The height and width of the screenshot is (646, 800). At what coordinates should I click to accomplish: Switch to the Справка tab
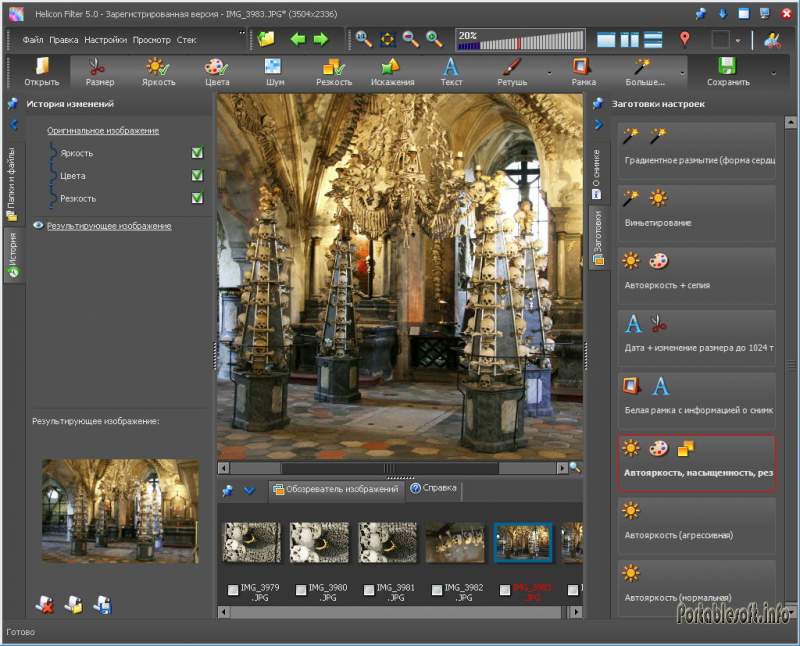[x=433, y=489]
